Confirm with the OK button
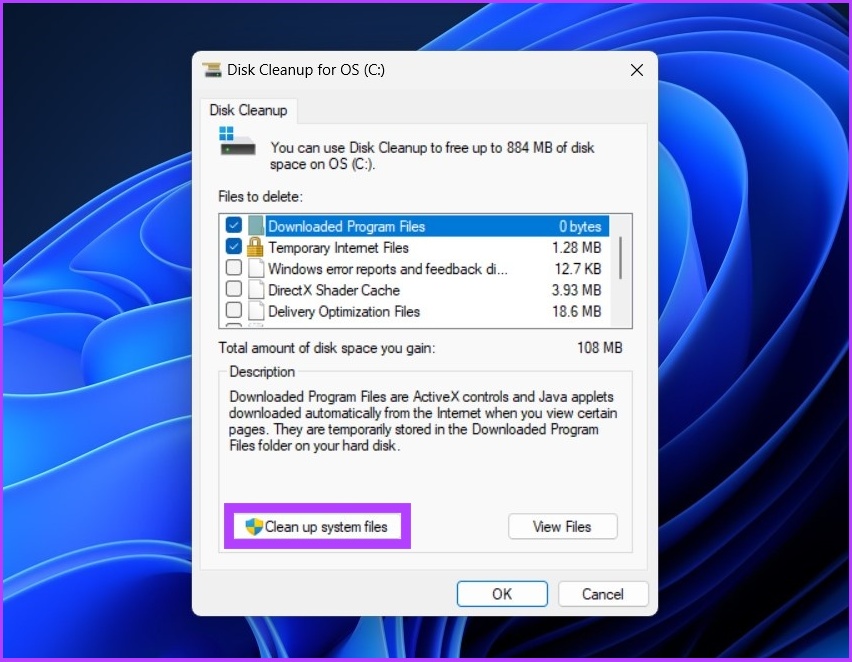Viewport: 852px width, 662px height. pyautogui.click(x=502, y=594)
